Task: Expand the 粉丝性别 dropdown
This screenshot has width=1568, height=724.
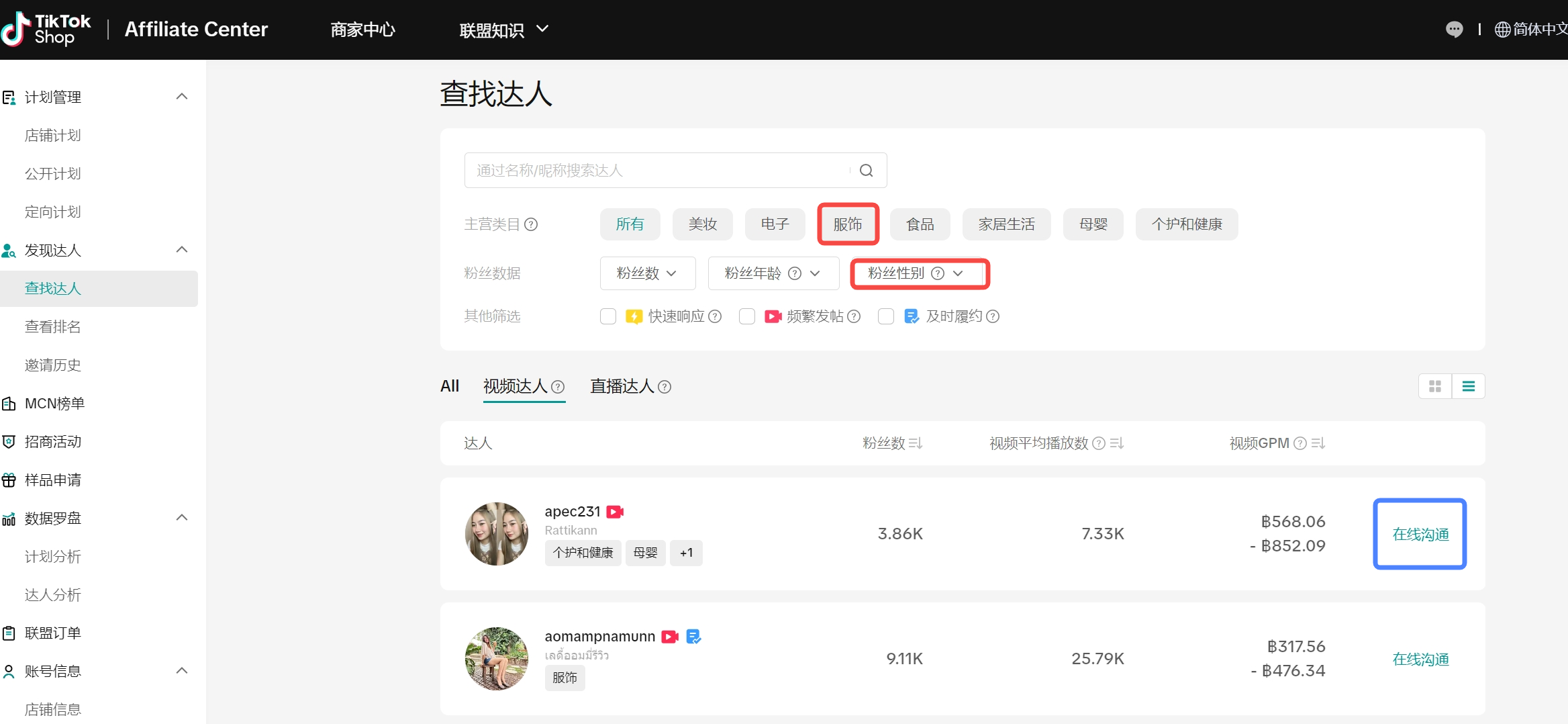Action: (x=918, y=273)
